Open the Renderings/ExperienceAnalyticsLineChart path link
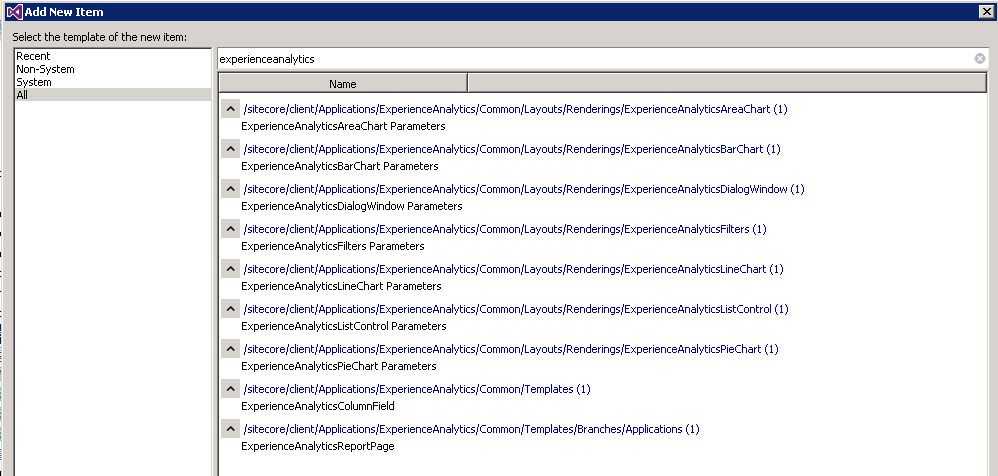 click(513, 269)
